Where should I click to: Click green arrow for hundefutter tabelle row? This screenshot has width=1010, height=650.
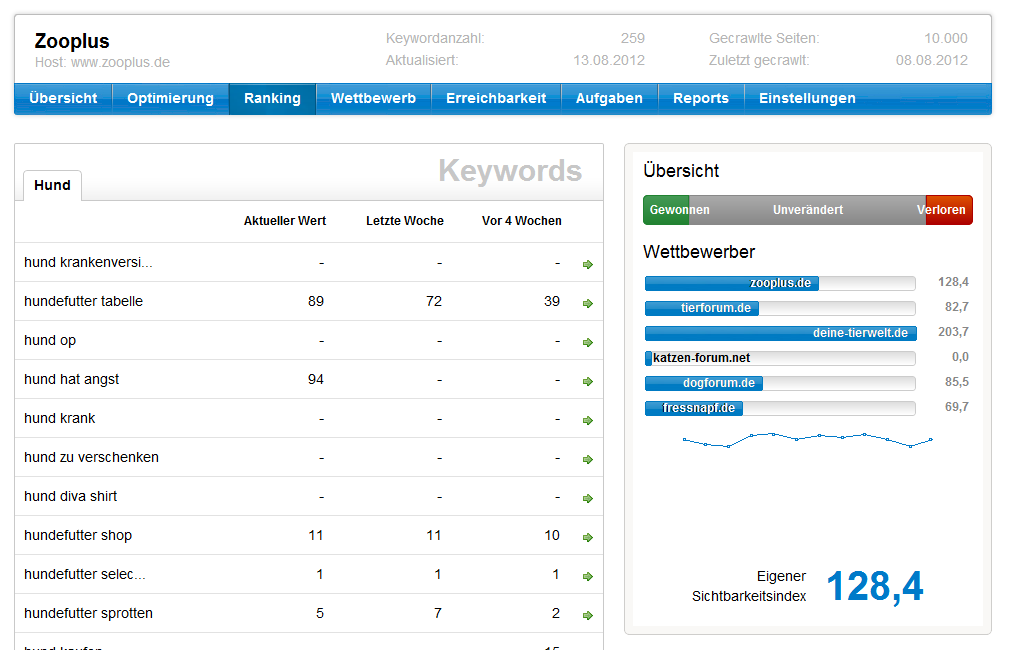(x=588, y=303)
